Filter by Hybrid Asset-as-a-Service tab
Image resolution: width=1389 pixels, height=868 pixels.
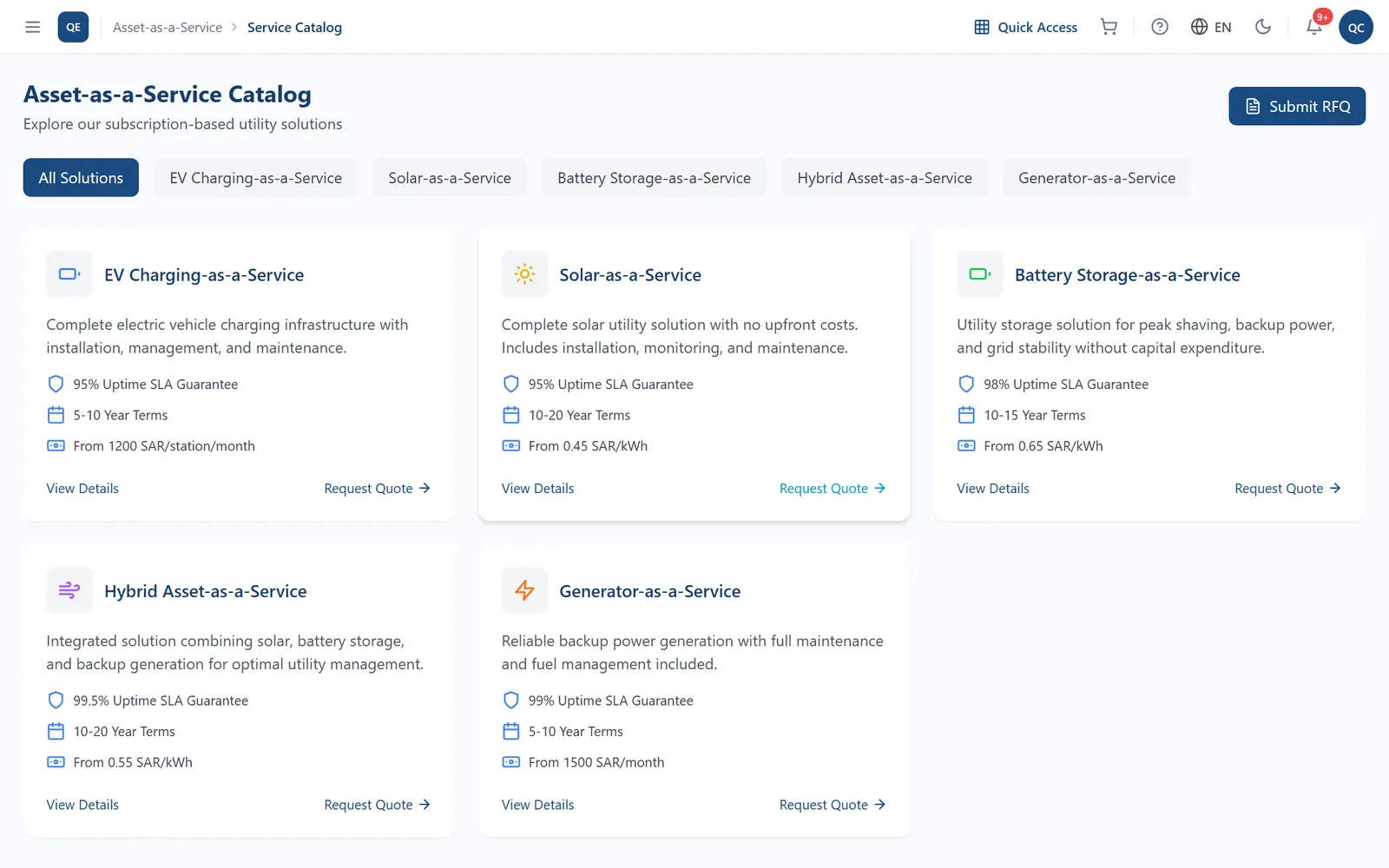coord(885,178)
